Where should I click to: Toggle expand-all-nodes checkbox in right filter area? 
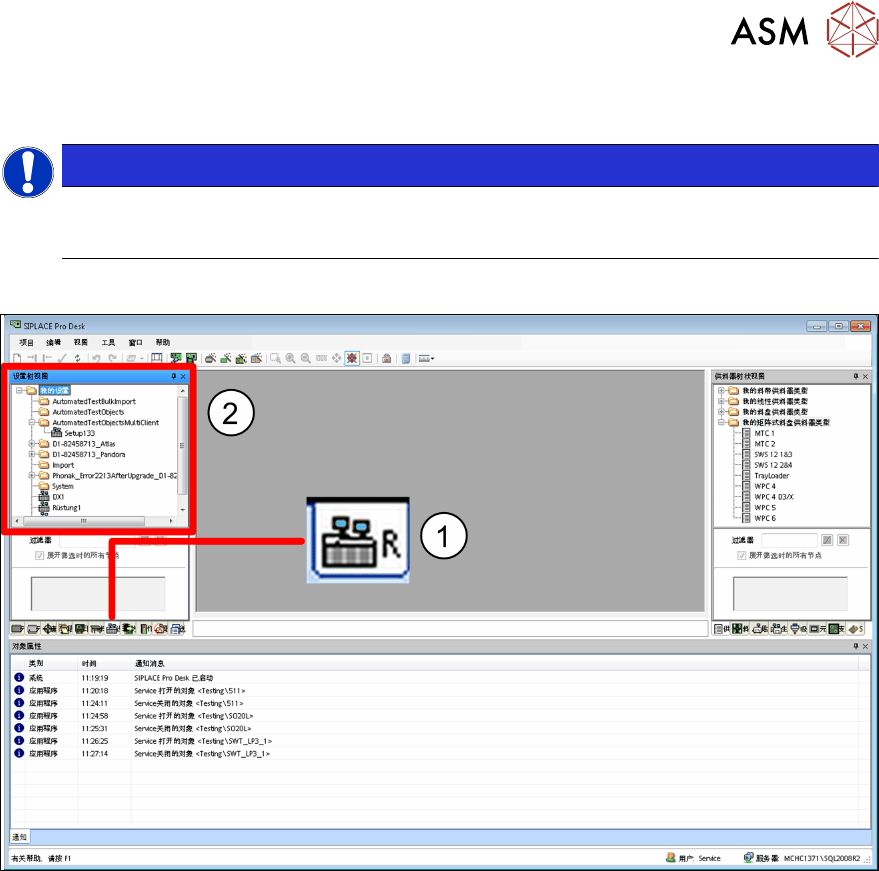(742, 555)
